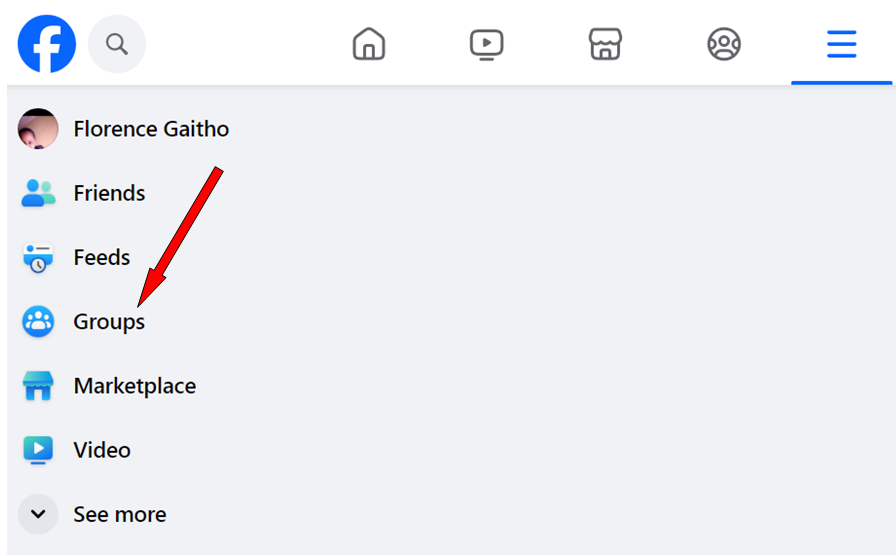Expand the See more chevron
896x556 pixels.
coord(38,514)
